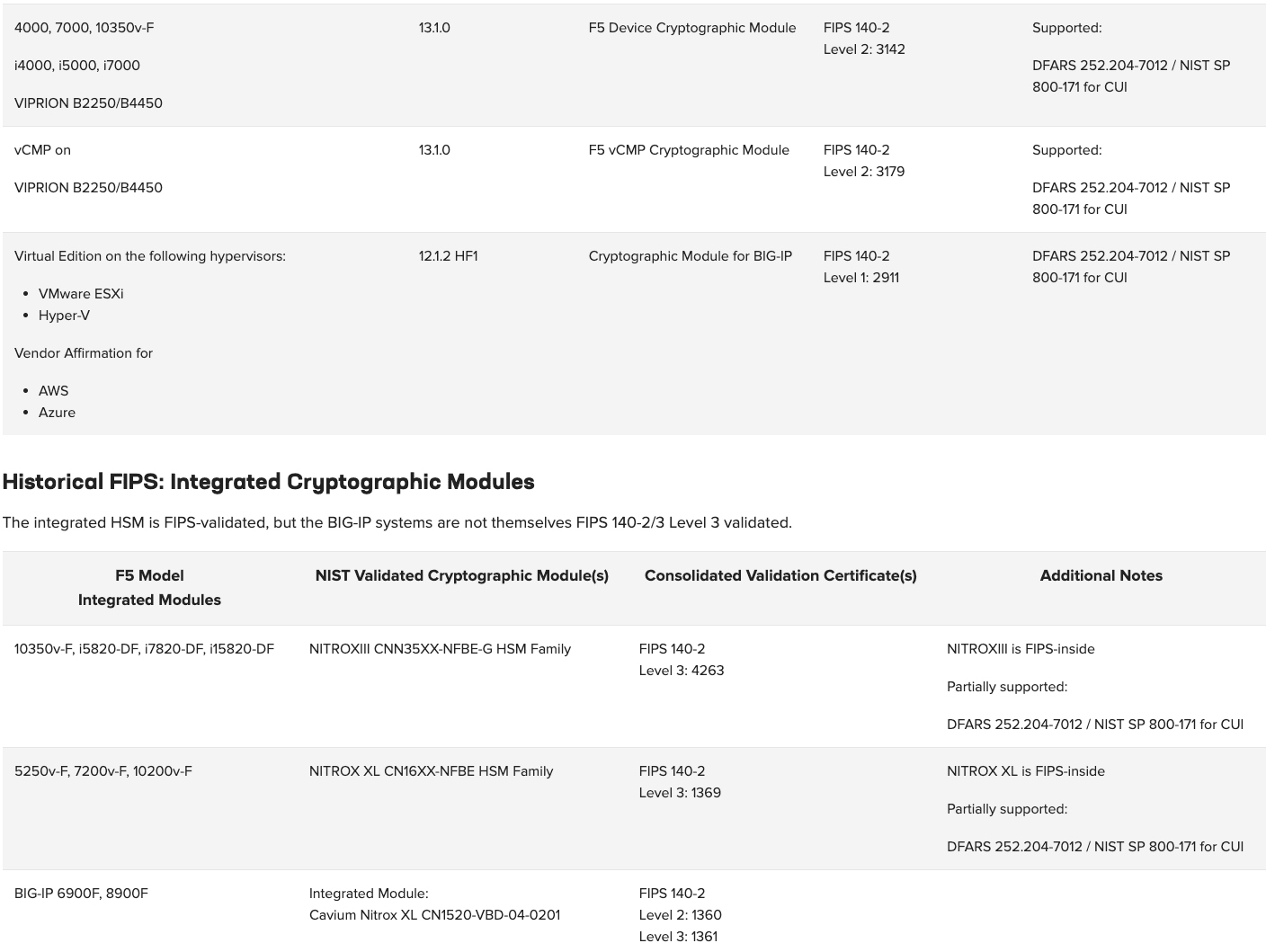Select the AWS bullet item
The height and width of the screenshot is (952, 1266).
(x=53, y=391)
